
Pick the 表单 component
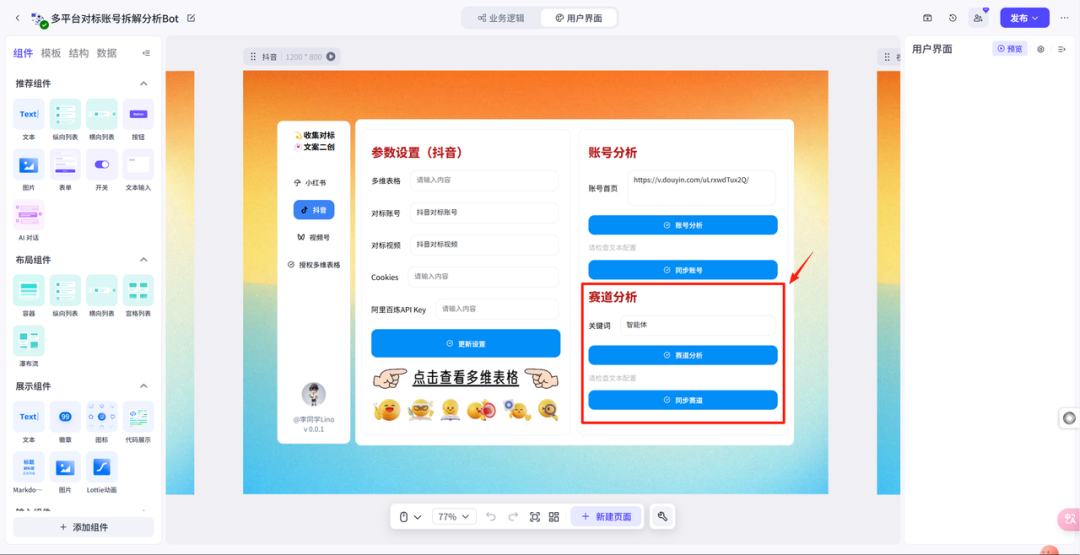[65, 170]
